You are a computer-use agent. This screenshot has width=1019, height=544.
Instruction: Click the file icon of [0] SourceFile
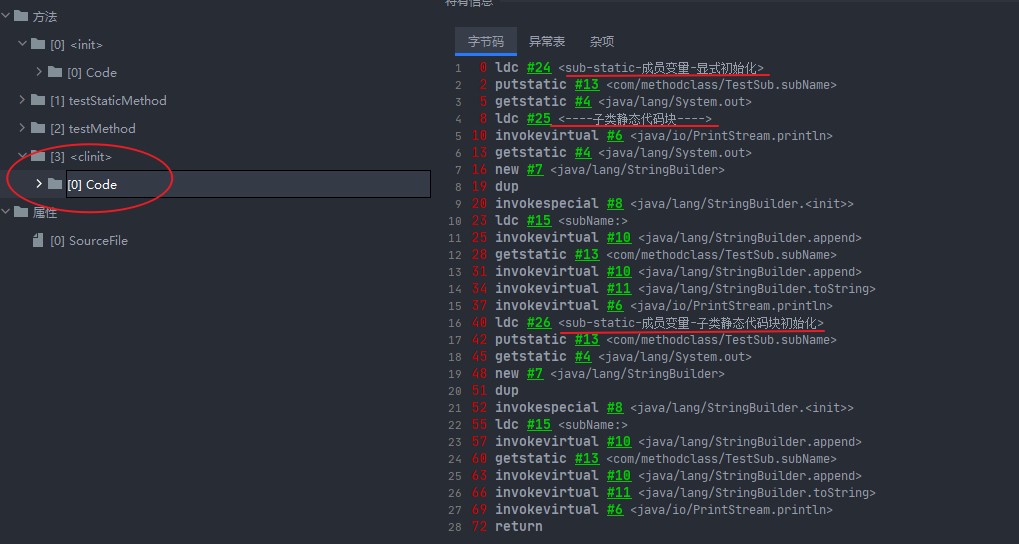point(38,240)
